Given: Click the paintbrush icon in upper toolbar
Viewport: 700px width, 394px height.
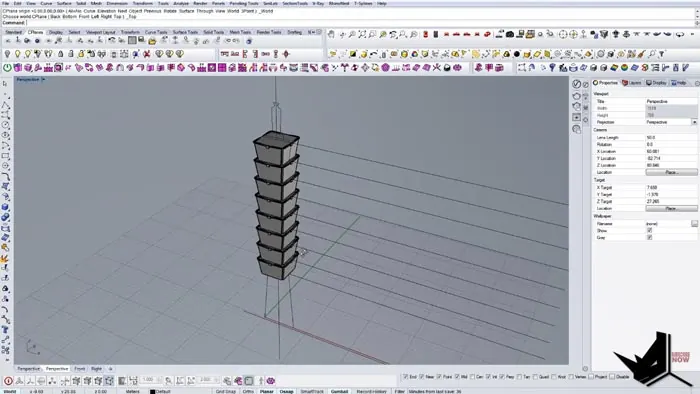Looking at the screenshot, I should pyautogui.click(x=641, y=54).
